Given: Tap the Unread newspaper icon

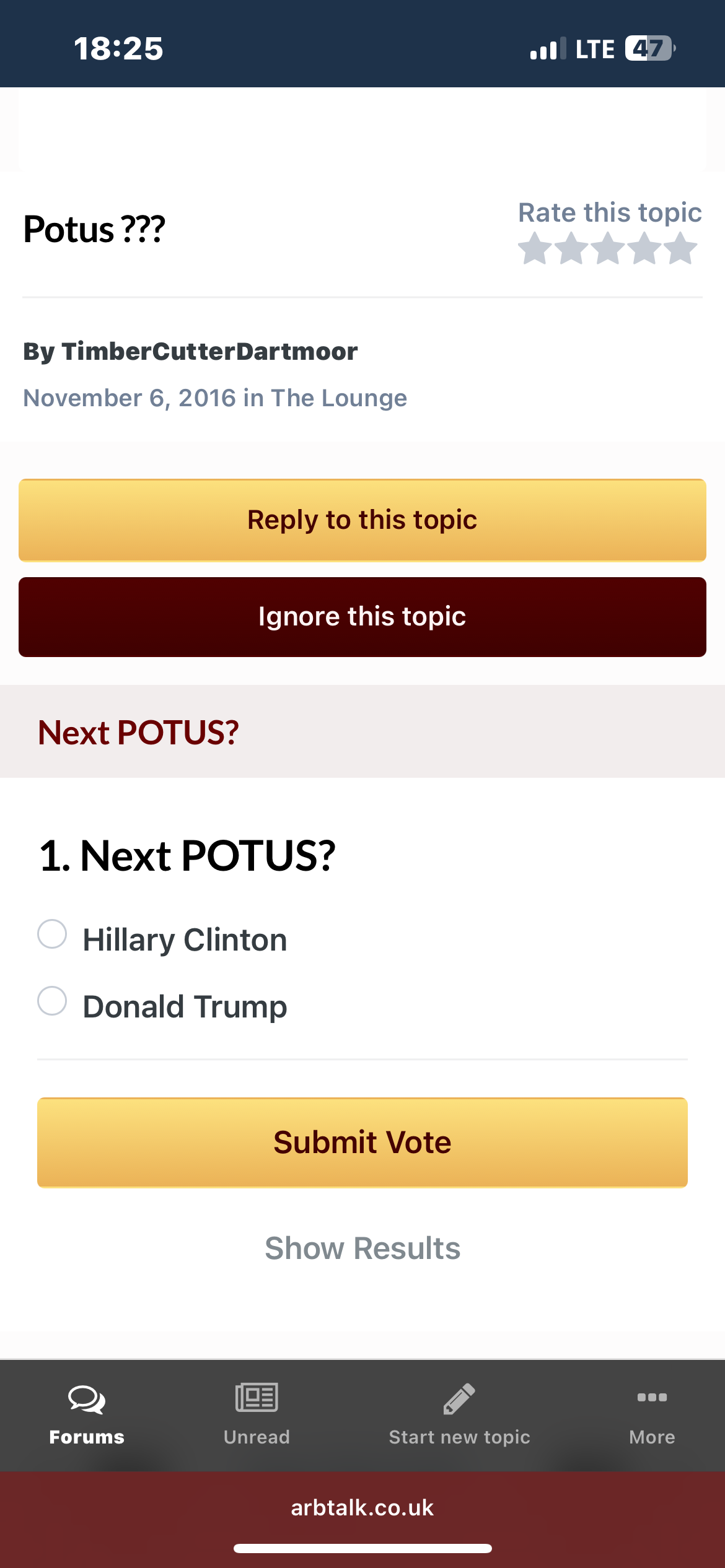Looking at the screenshot, I should (x=257, y=1398).
